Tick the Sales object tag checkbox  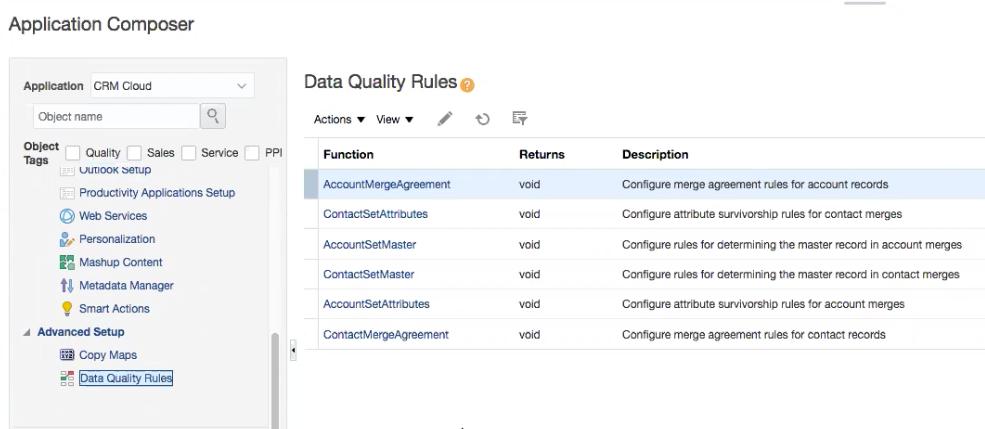pos(135,153)
